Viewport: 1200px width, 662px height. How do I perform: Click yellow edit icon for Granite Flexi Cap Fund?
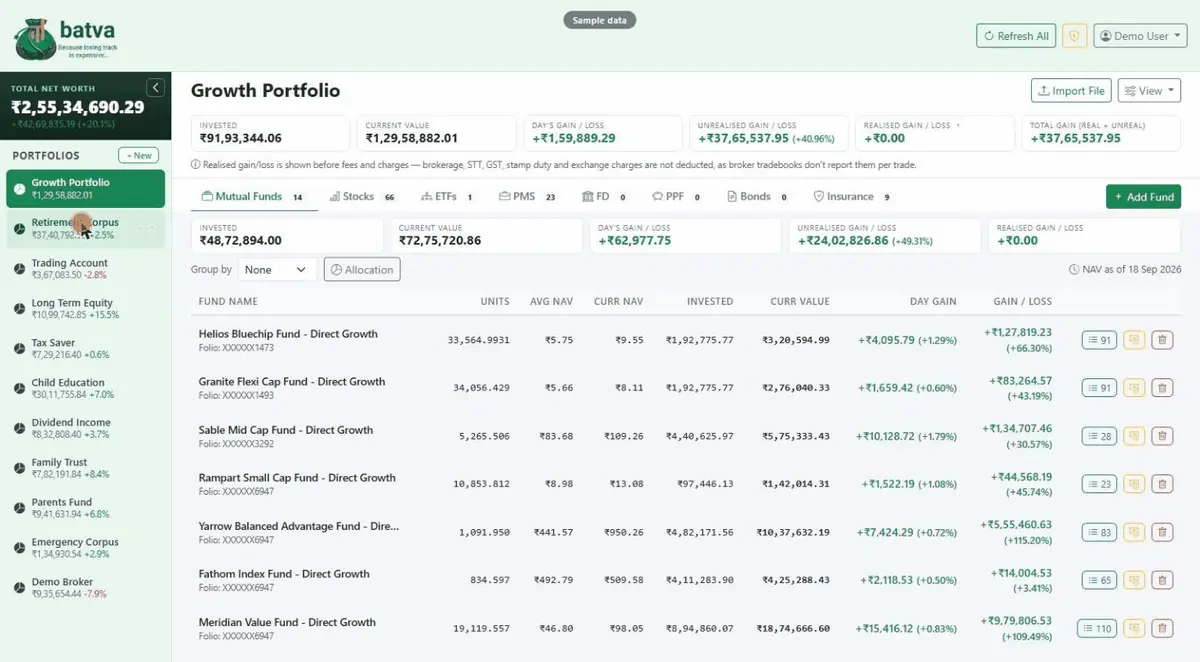pos(1134,388)
